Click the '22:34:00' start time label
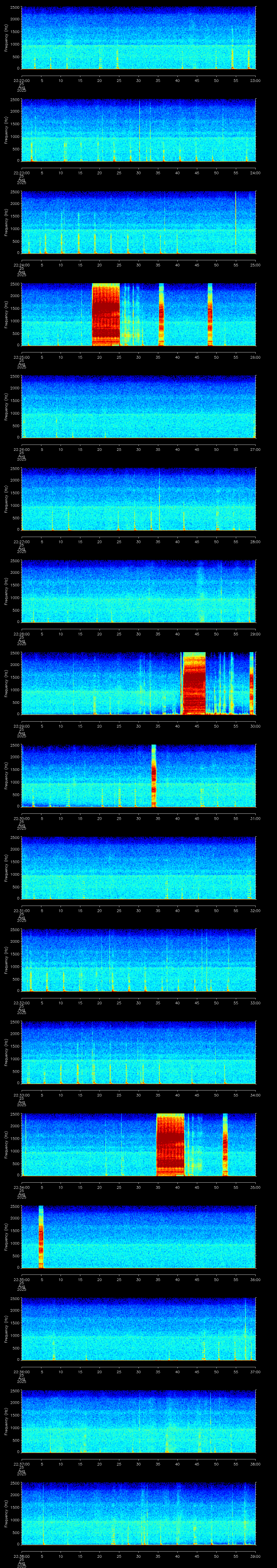Screen dimensions: 277x1568 point(22,1187)
